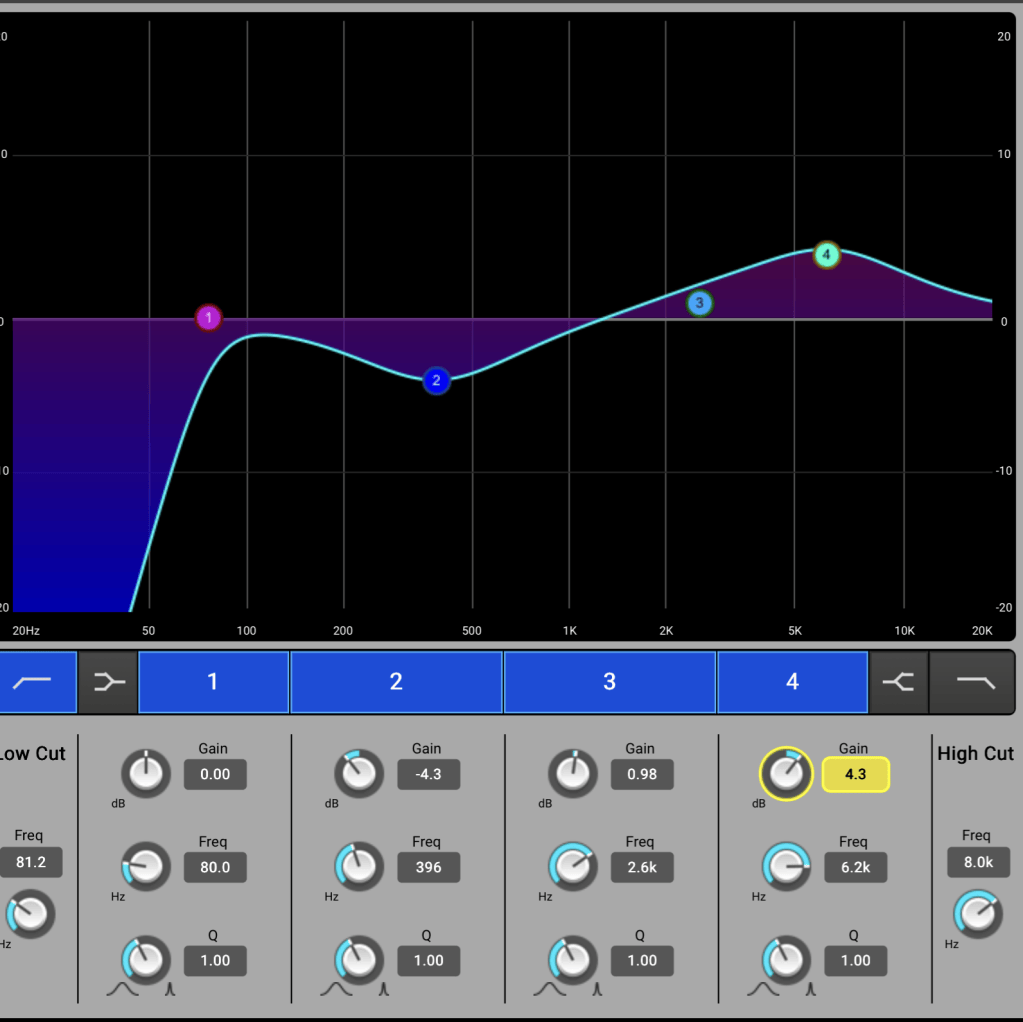Toggle EQ band 3 button
The width and height of the screenshot is (1023, 1022).
(x=609, y=681)
